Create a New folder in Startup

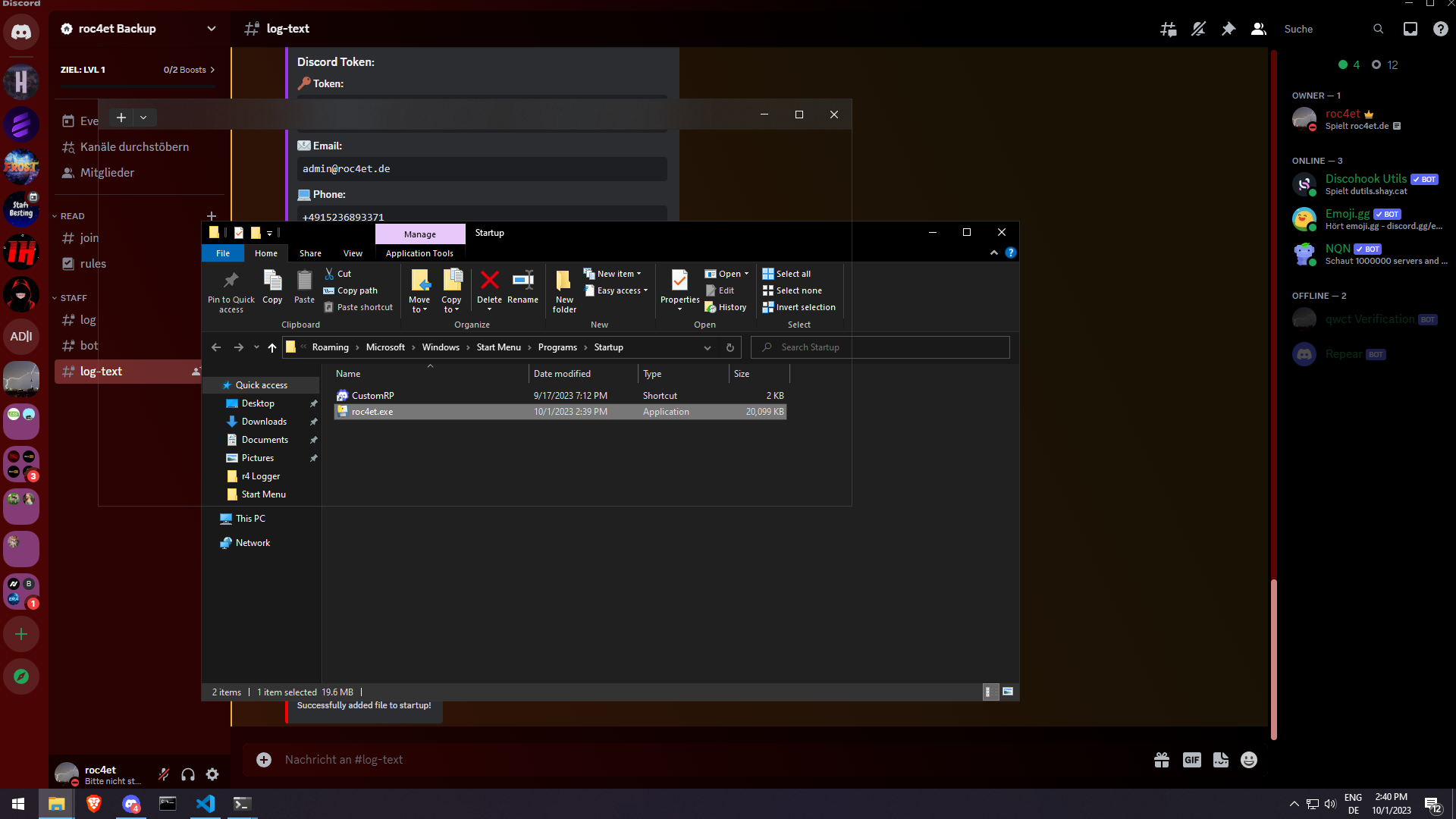pyautogui.click(x=564, y=291)
